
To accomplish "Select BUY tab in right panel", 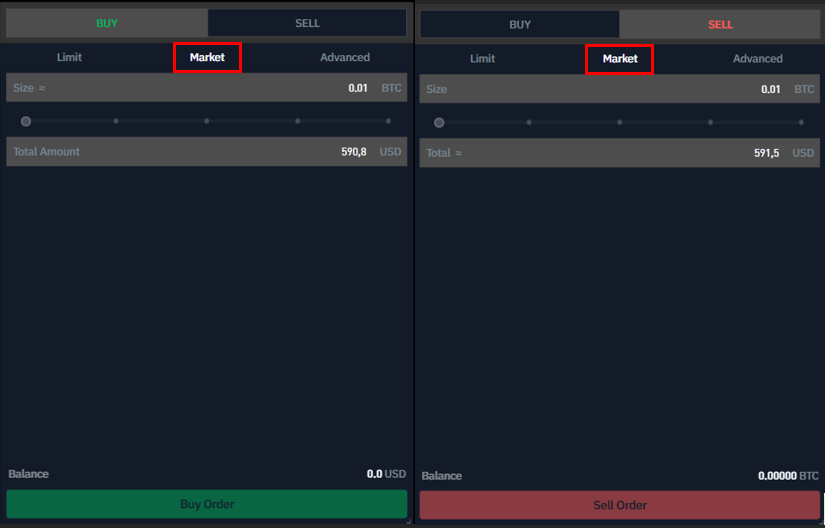I will click(x=520, y=25).
